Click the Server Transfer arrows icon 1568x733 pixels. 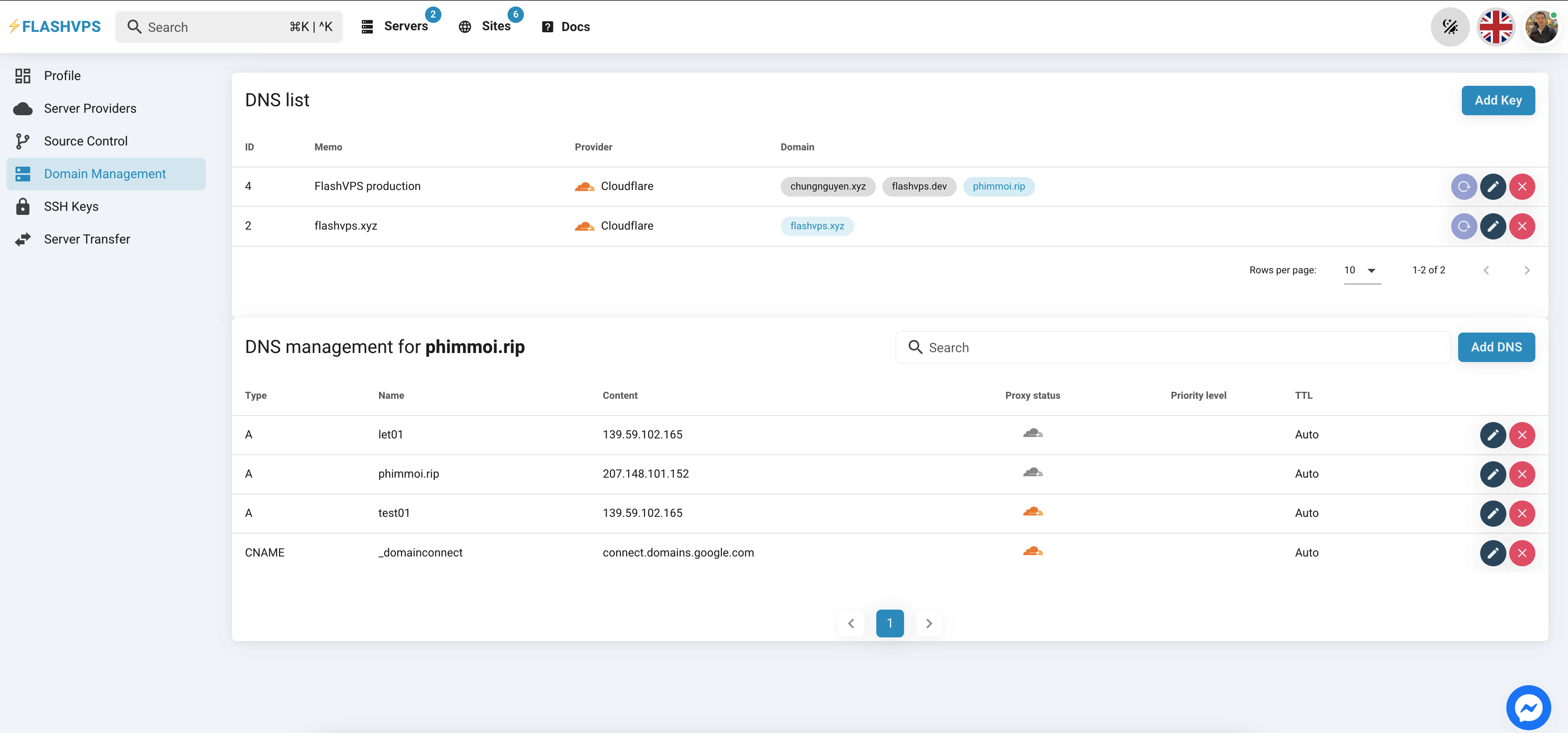point(23,238)
